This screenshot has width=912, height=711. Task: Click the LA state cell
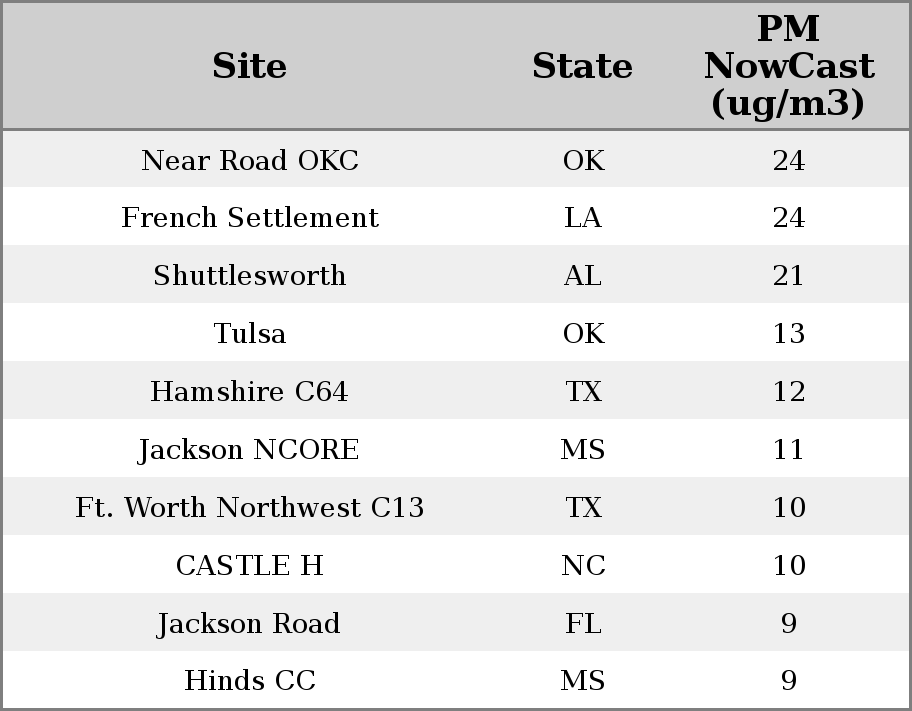click(582, 218)
